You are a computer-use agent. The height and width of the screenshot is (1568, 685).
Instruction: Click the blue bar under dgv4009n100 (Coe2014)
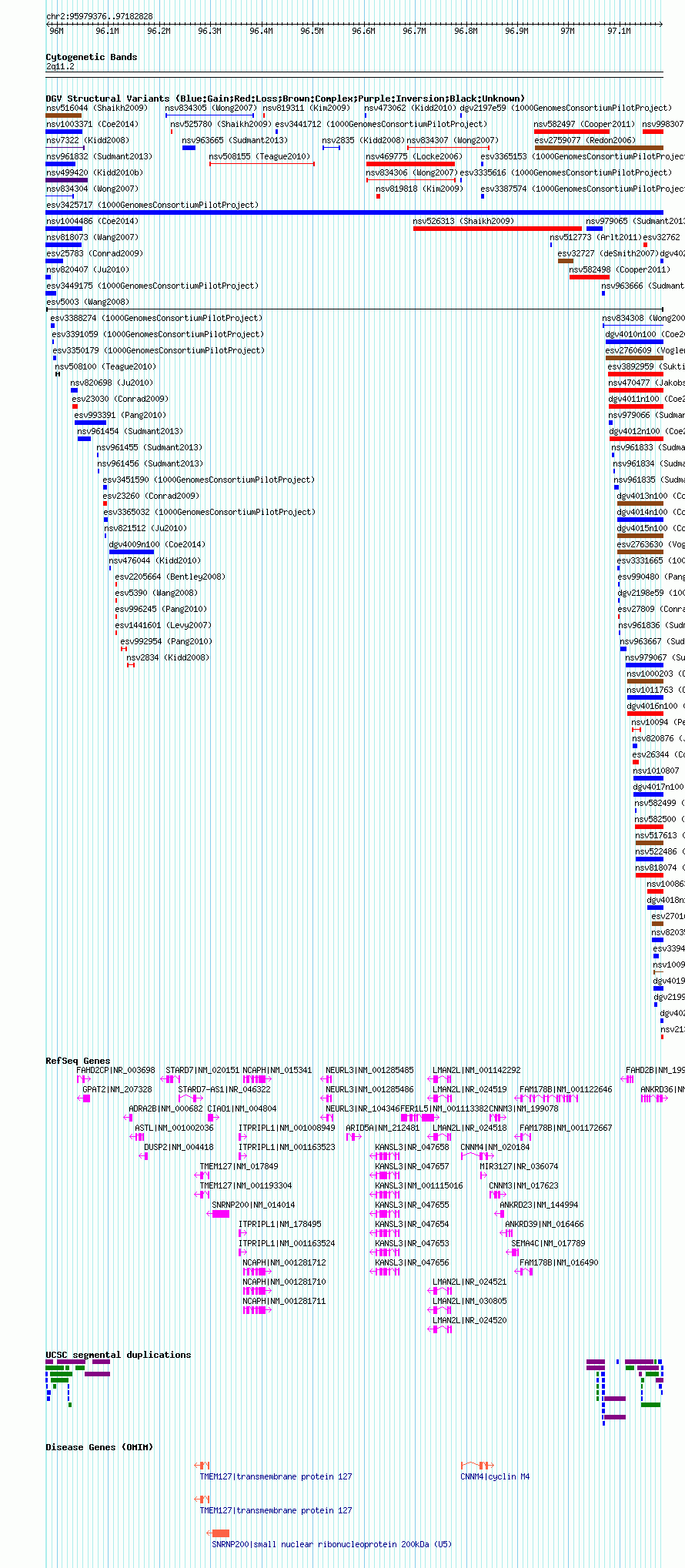[131, 552]
